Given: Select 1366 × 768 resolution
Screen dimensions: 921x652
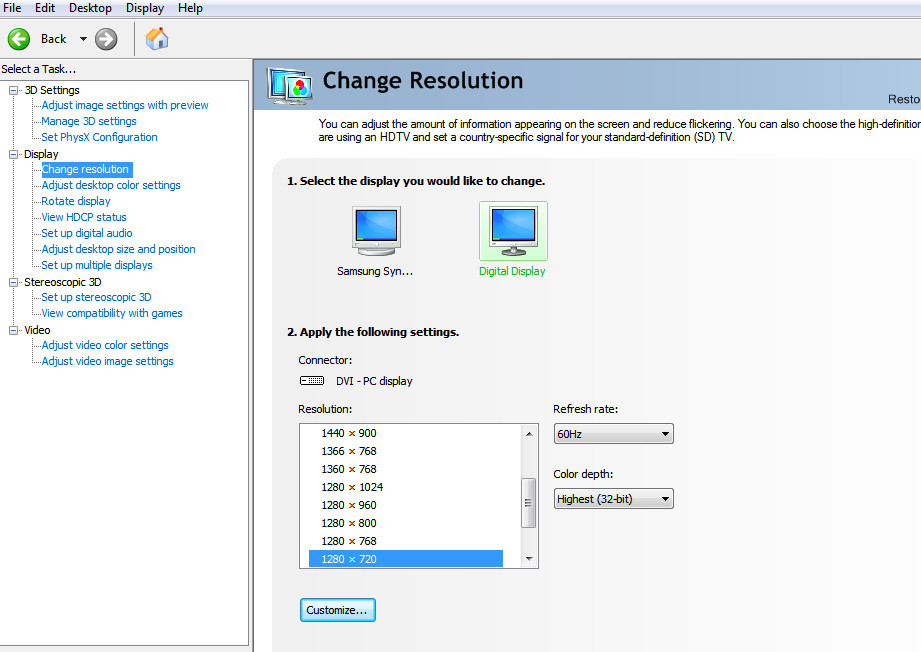Looking at the screenshot, I should tap(349, 451).
